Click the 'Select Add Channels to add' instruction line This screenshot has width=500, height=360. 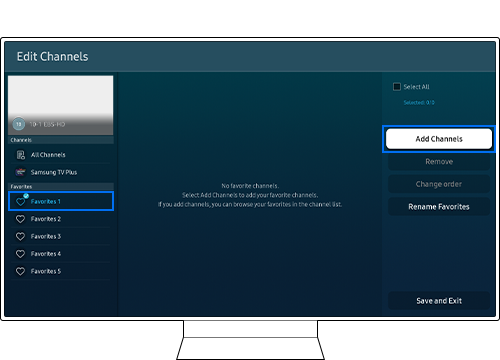(250, 195)
